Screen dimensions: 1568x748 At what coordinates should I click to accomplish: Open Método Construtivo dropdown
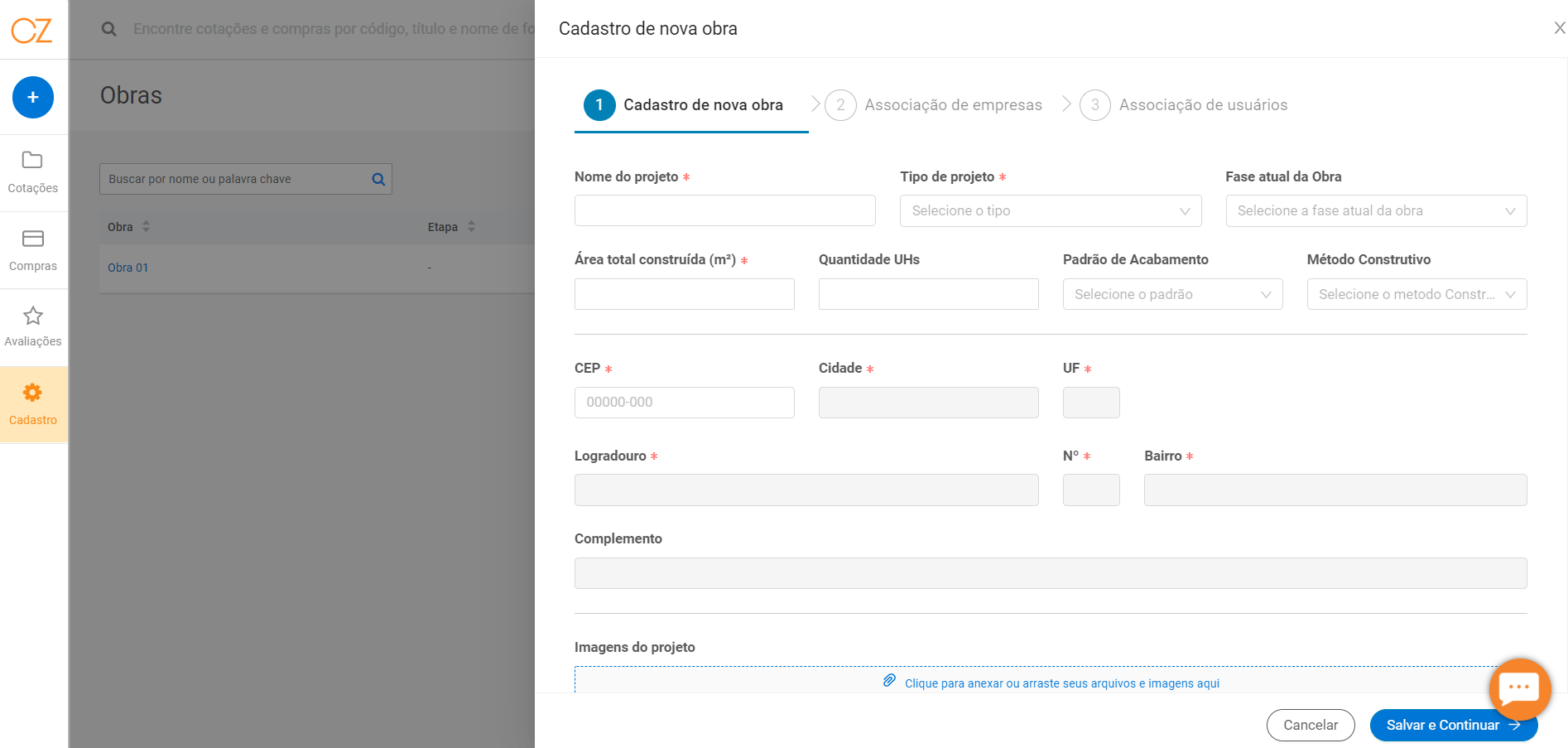point(1416,294)
